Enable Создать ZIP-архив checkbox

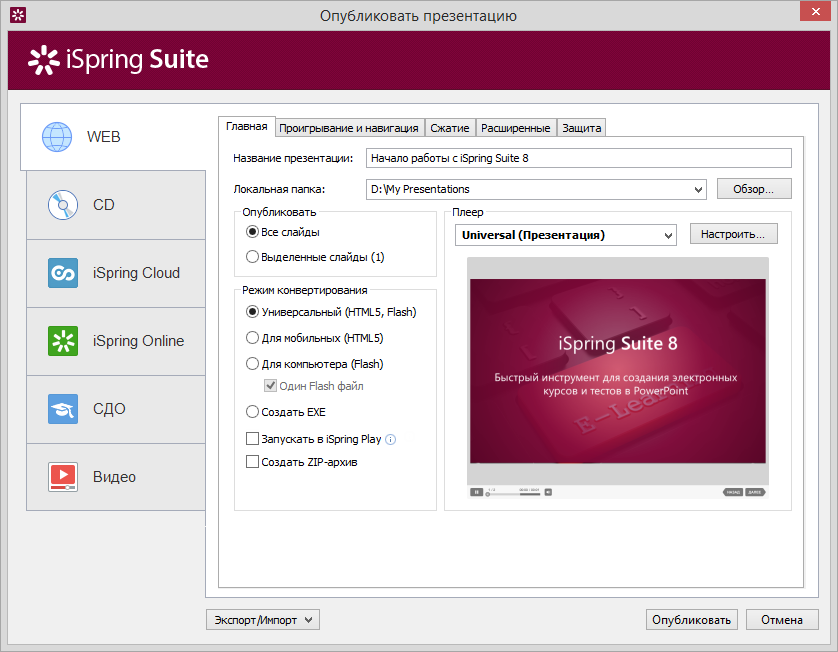[x=252, y=462]
